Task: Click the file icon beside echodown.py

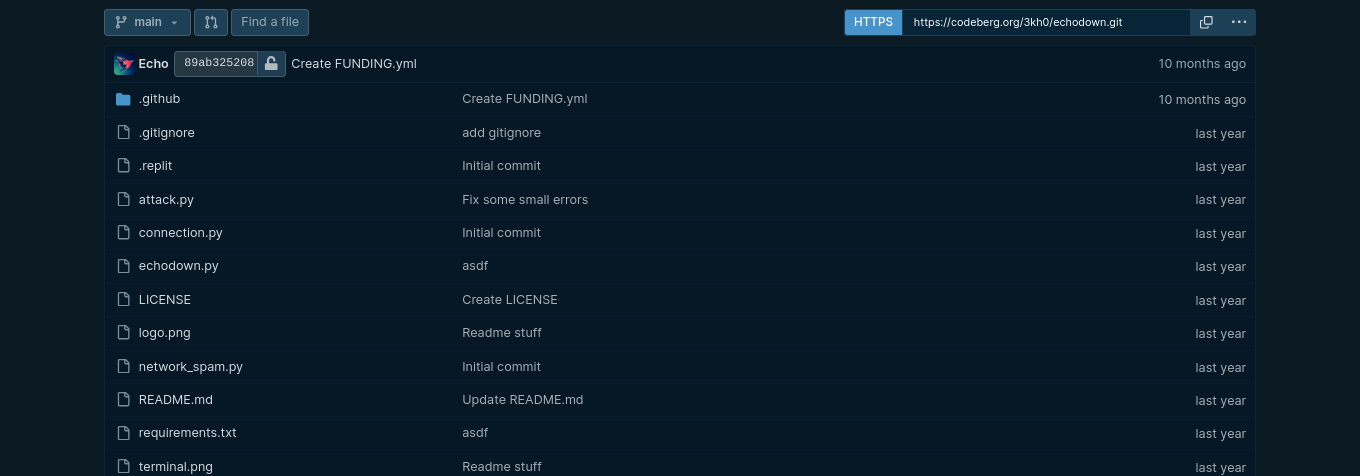Action: (x=123, y=266)
